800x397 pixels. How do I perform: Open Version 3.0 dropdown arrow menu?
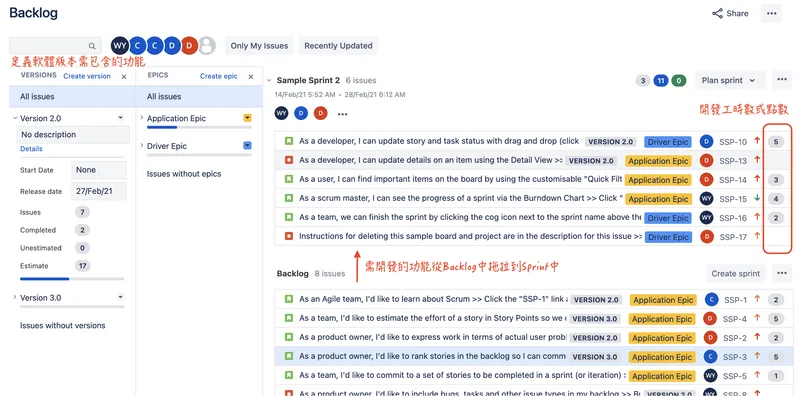point(120,297)
